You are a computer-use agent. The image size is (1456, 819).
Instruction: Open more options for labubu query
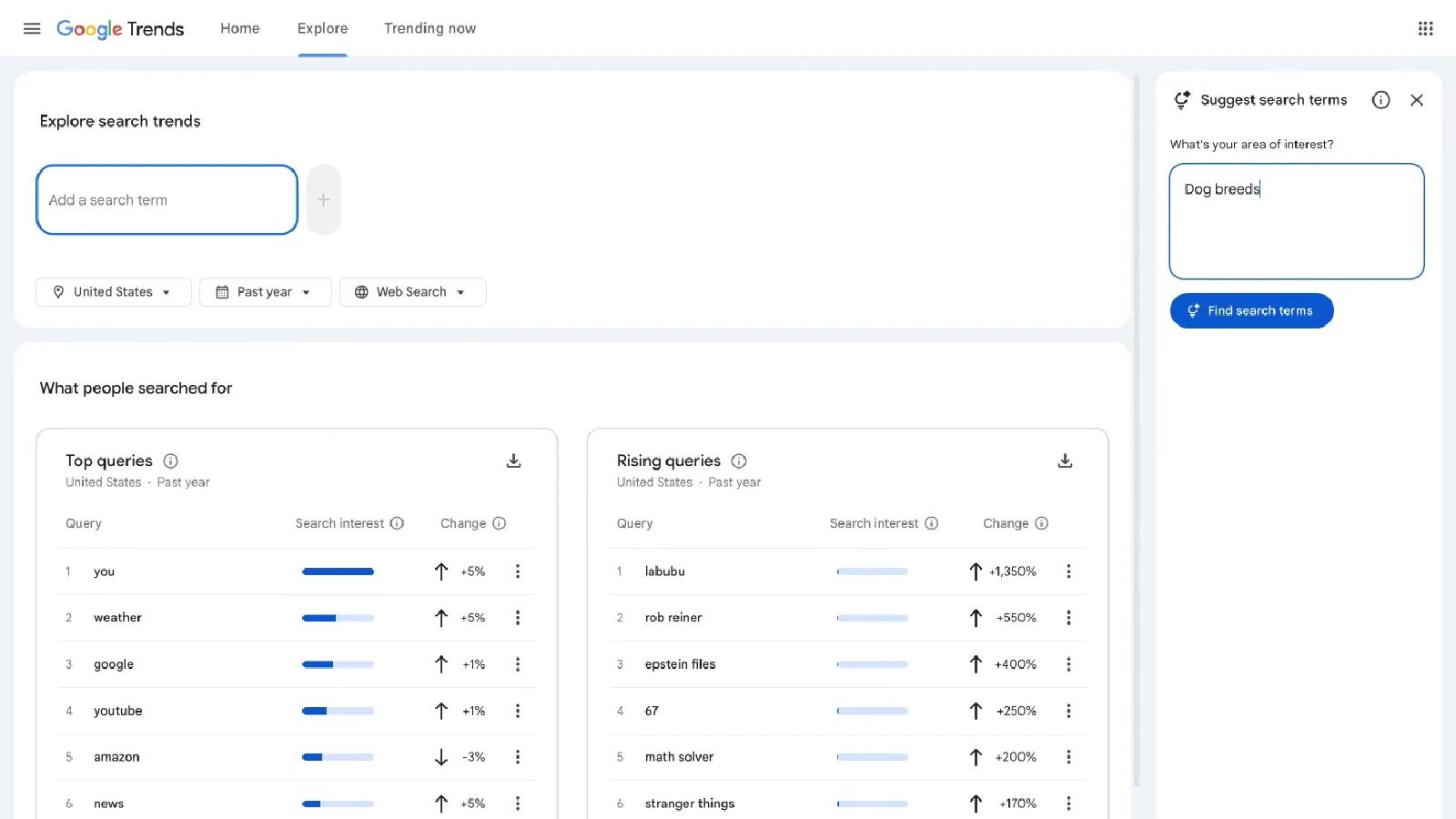[1068, 571]
